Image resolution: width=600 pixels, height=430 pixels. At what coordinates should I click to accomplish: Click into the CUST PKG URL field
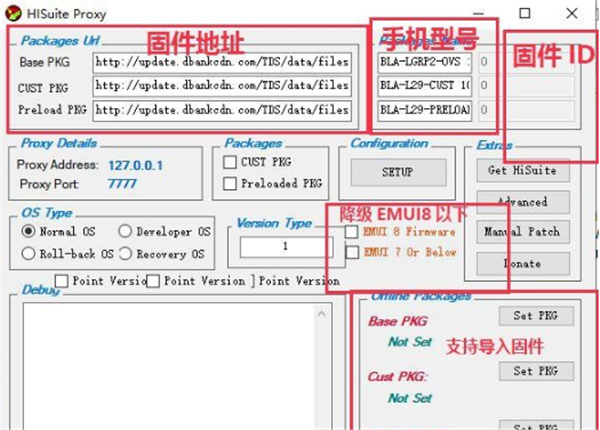(x=223, y=88)
